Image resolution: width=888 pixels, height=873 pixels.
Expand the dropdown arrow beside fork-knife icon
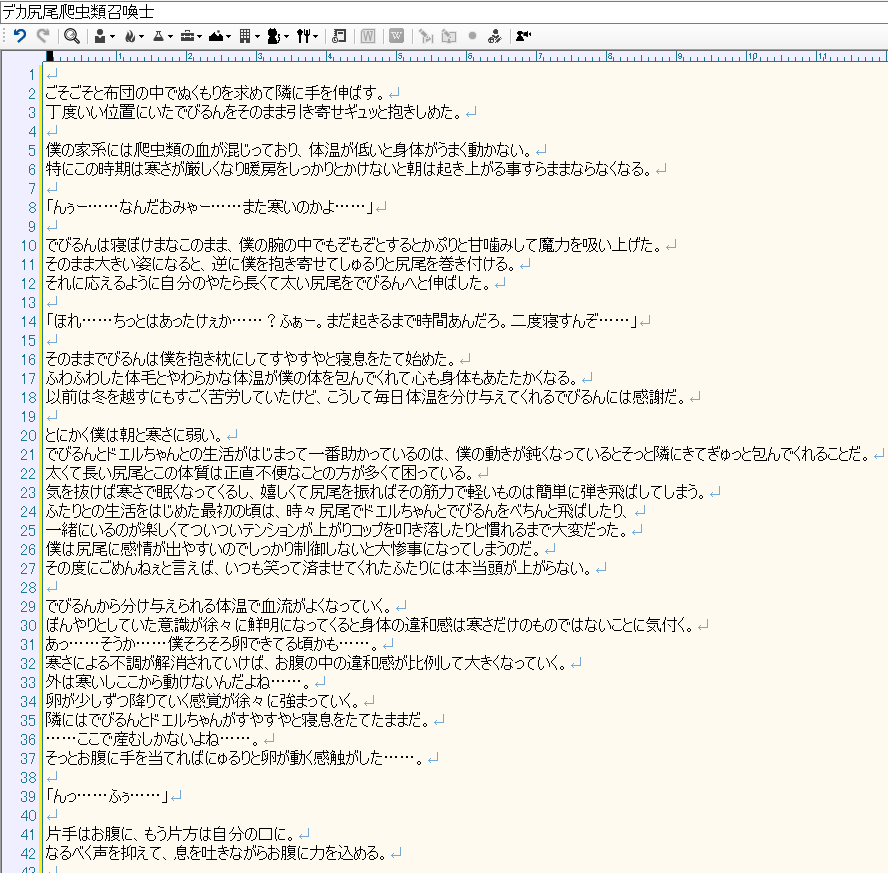click(x=315, y=37)
